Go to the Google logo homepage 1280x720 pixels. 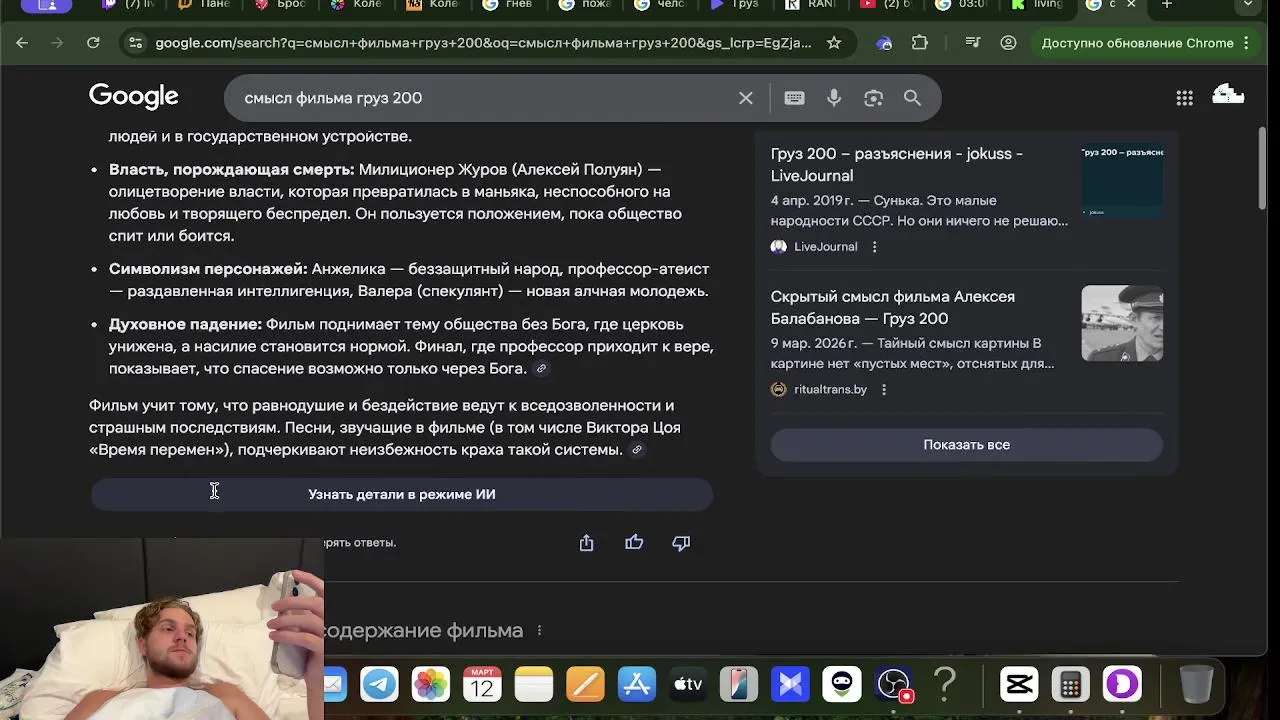tap(134, 97)
